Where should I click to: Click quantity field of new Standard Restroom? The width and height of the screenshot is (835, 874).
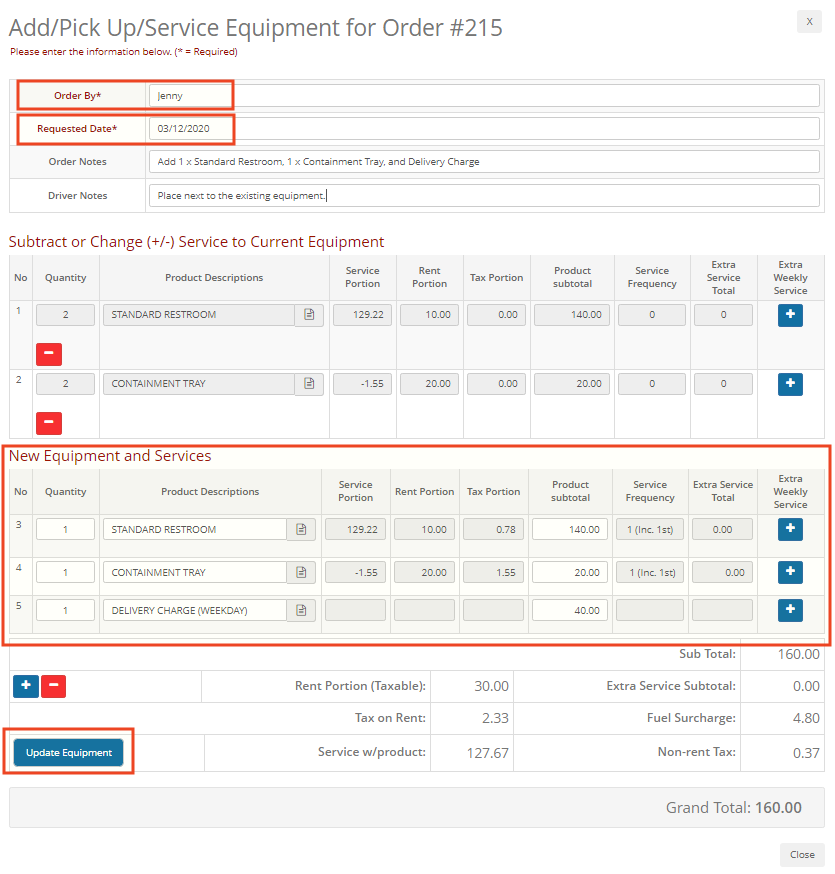pyautogui.click(x=66, y=530)
